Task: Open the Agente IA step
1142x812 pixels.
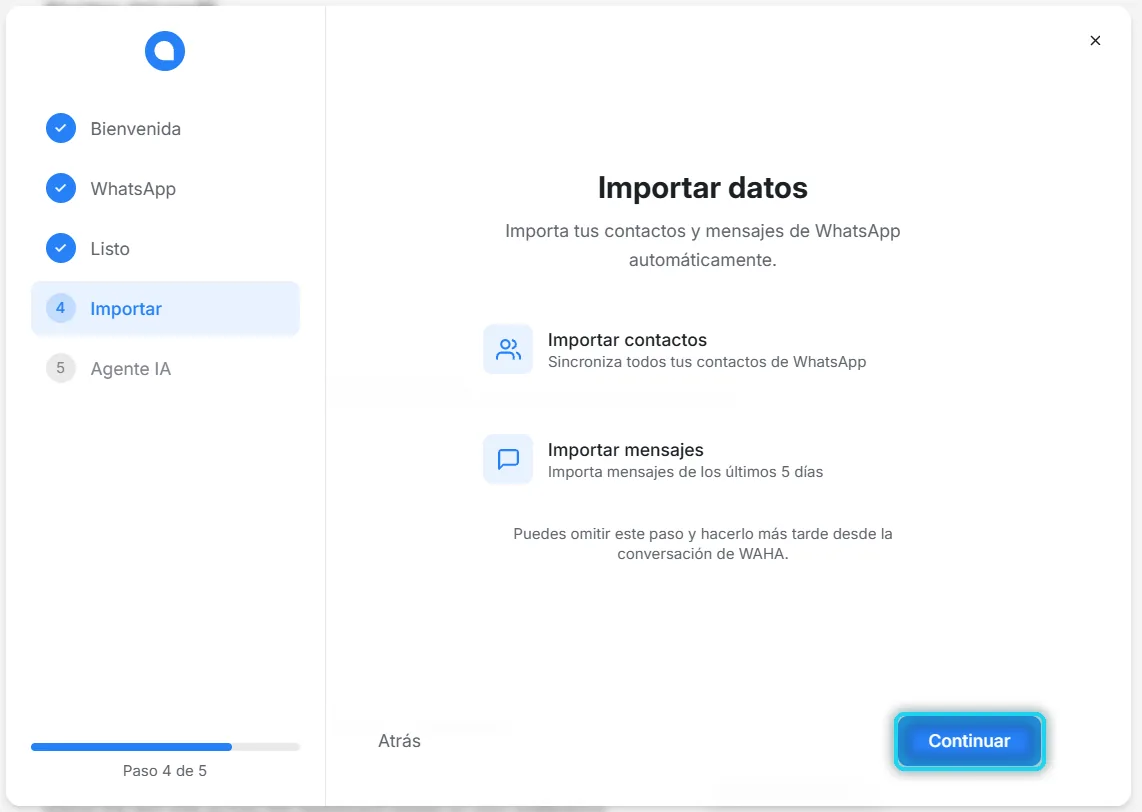Action: point(165,368)
